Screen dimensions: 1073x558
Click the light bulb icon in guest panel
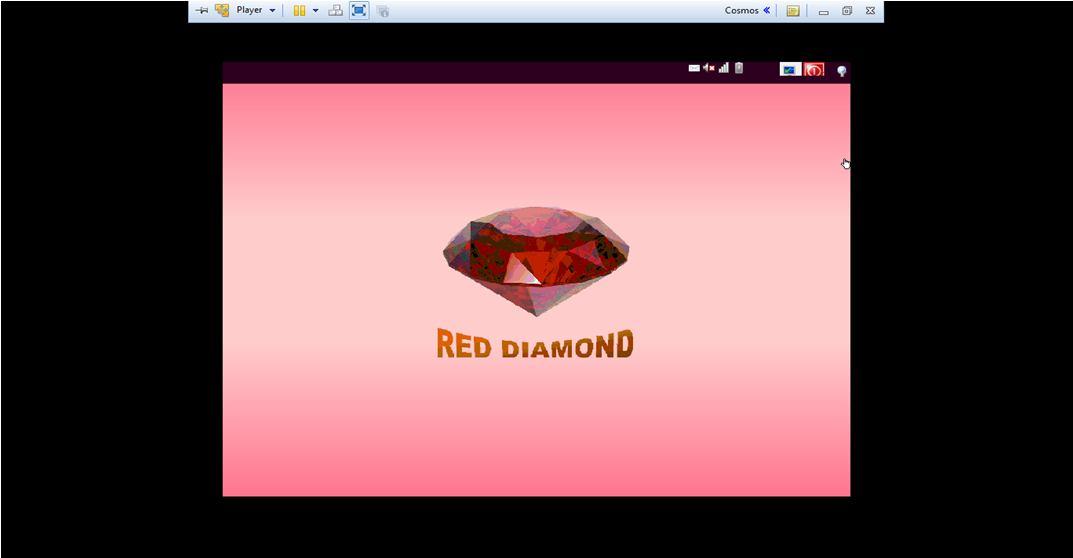[x=842, y=71]
